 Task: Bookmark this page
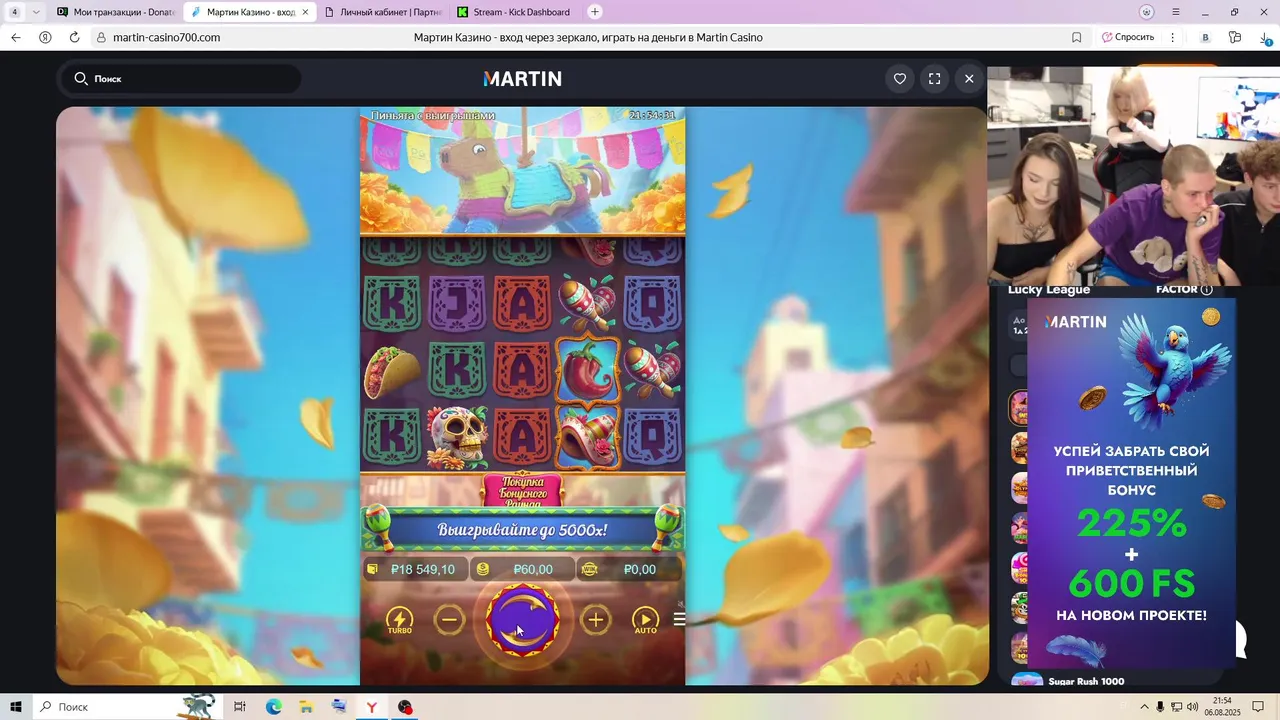click(1076, 37)
